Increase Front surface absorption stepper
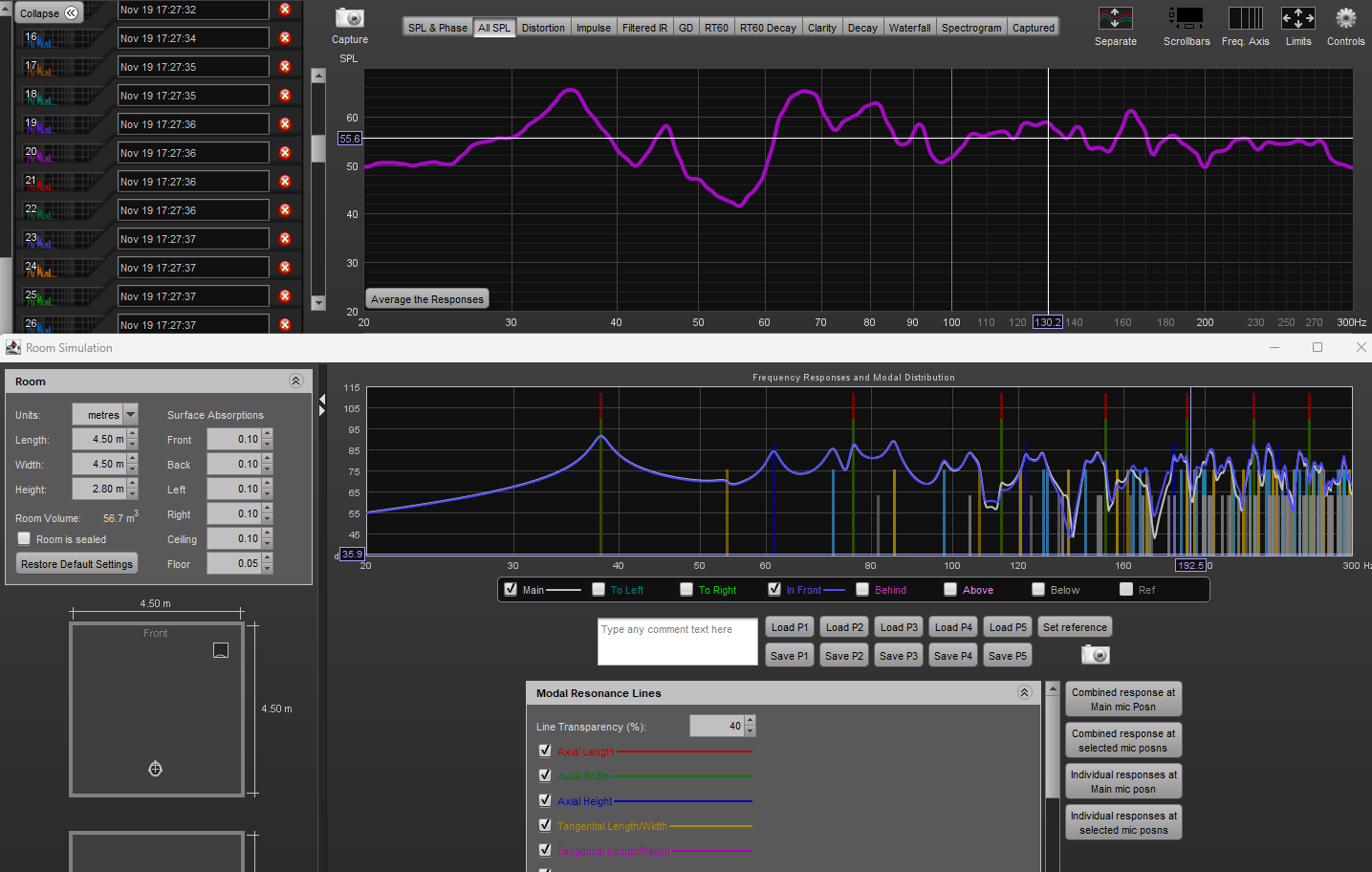This screenshot has width=1372, height=872. point(268,434)
